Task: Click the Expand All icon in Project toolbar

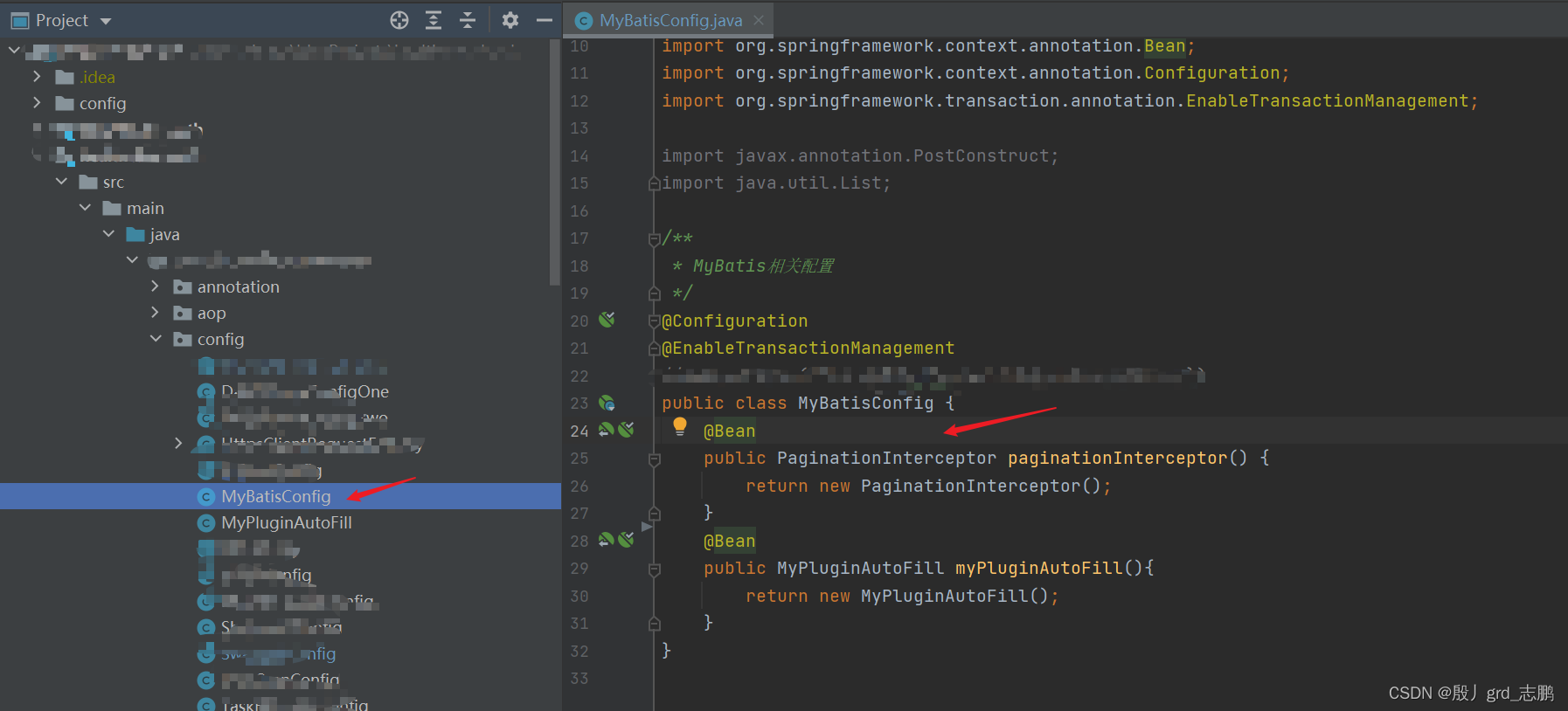Action: coord(434,20)
